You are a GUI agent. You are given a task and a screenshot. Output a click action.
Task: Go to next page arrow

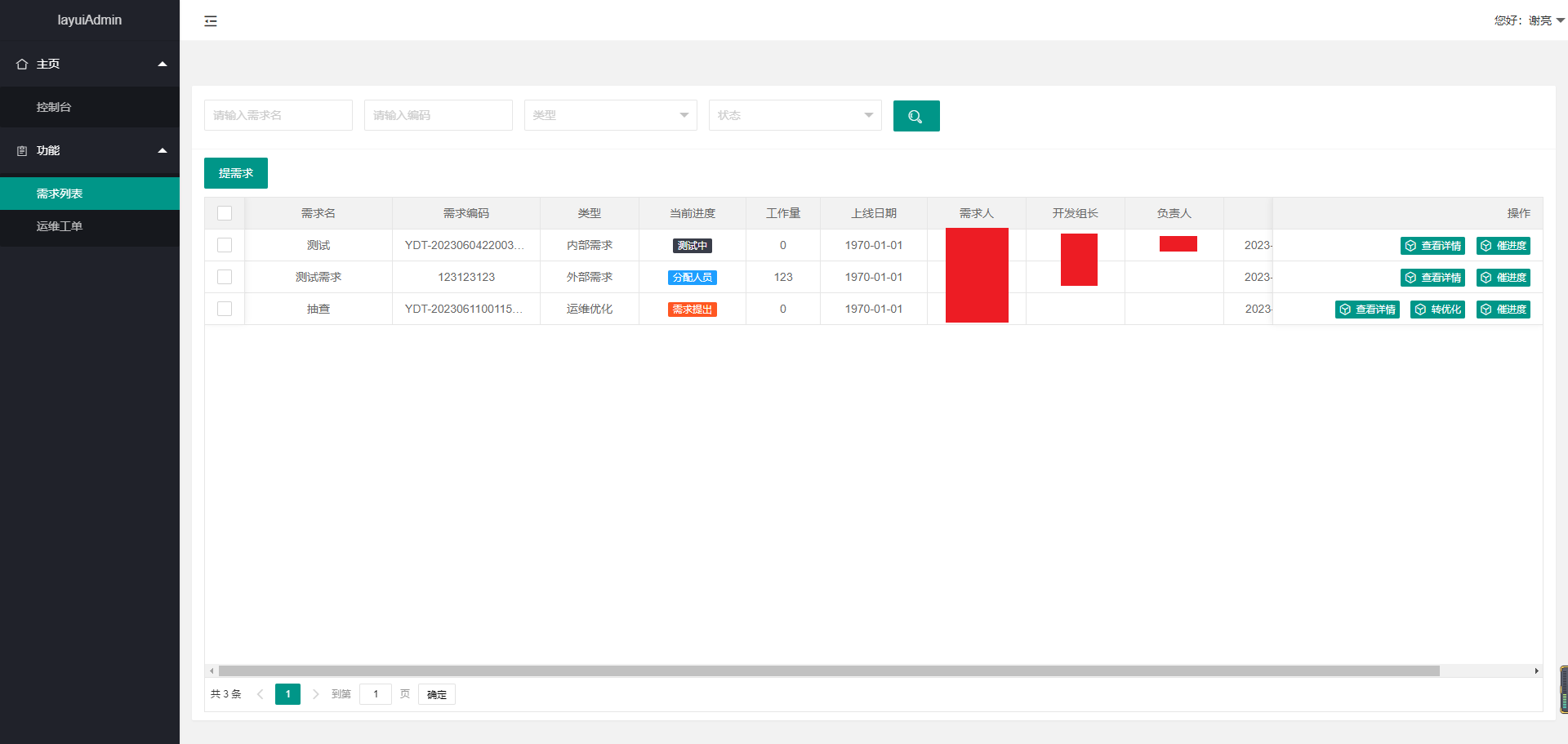(x=315, y=694)
